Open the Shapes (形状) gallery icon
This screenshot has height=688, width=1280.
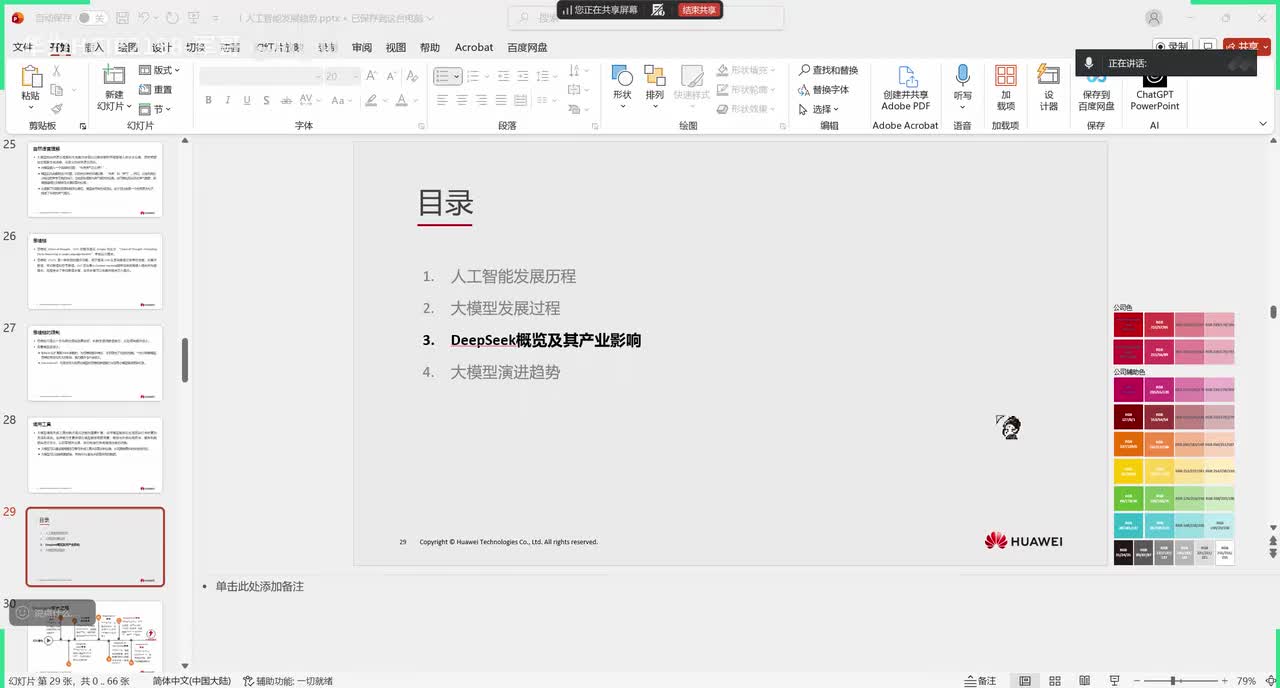tap(622, 76)
